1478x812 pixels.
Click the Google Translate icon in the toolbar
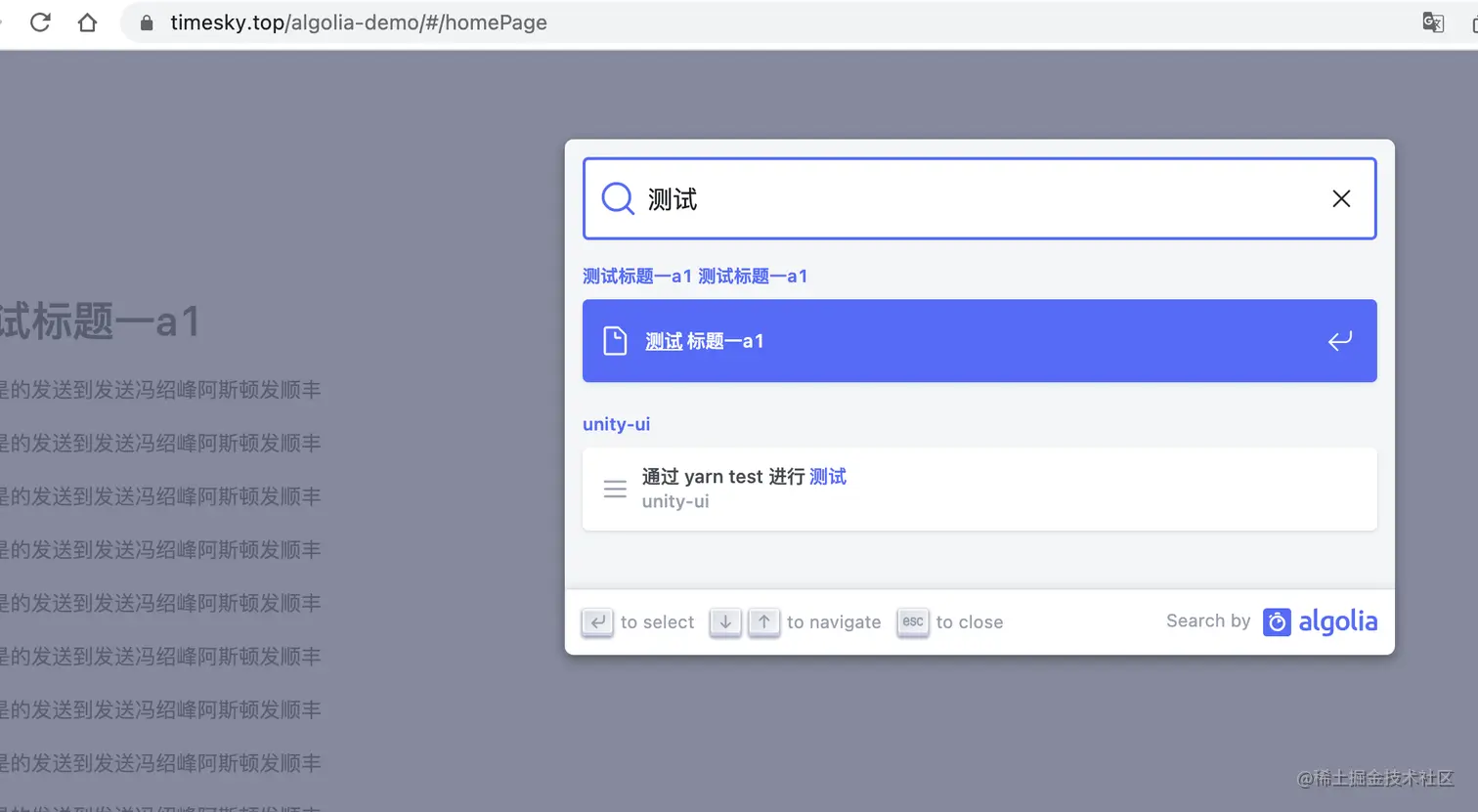[x=1433, y=21]
